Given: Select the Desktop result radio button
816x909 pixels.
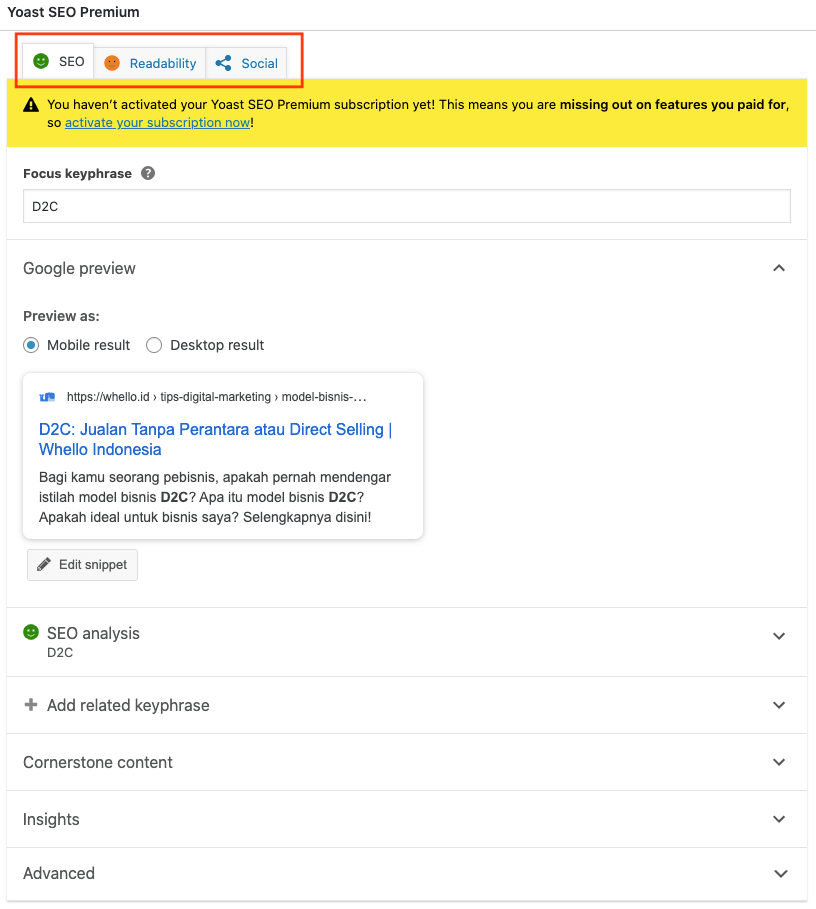Looking at the screenshot, I should coord(154,345).
